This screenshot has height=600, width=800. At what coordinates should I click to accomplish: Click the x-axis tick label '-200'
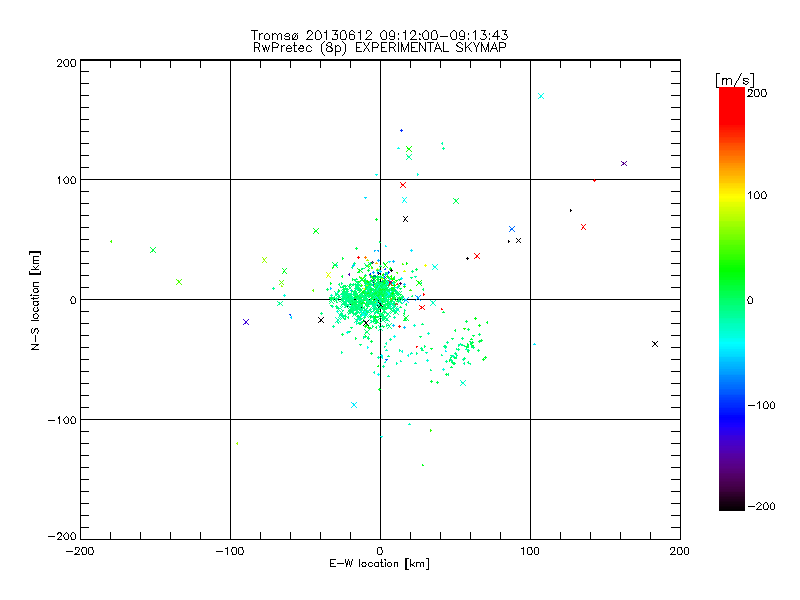[80, 551]
